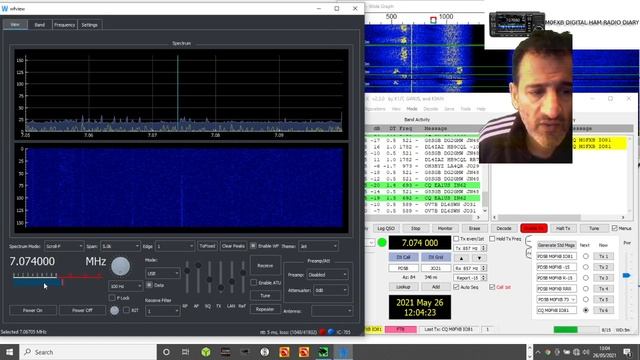Image resolution: width=640 pixels, height=360 pixels.
Task: Open the tuning step 100 Hz dropdown
Action: [x=125, y=286]
